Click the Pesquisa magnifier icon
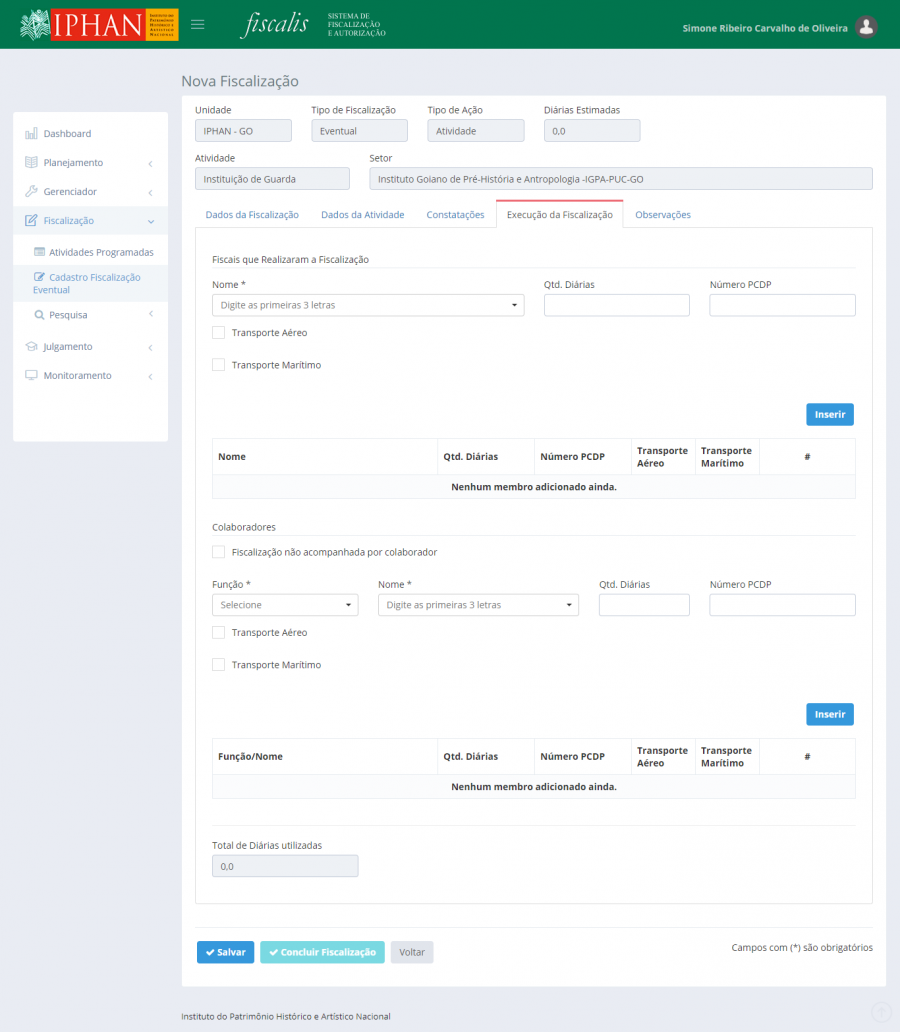This screenshot has height=1032, width=900. (39, 314)
